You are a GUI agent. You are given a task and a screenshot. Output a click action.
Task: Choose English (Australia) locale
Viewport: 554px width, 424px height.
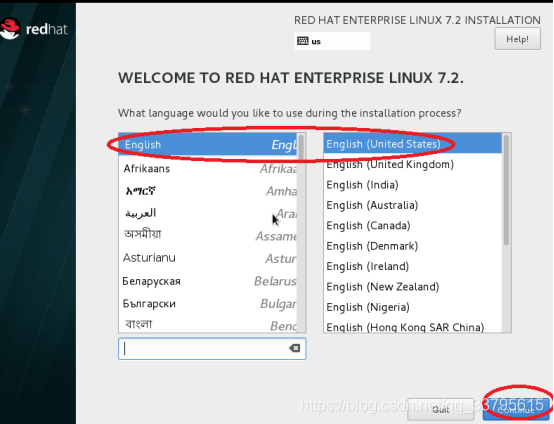tap(412, 205)
